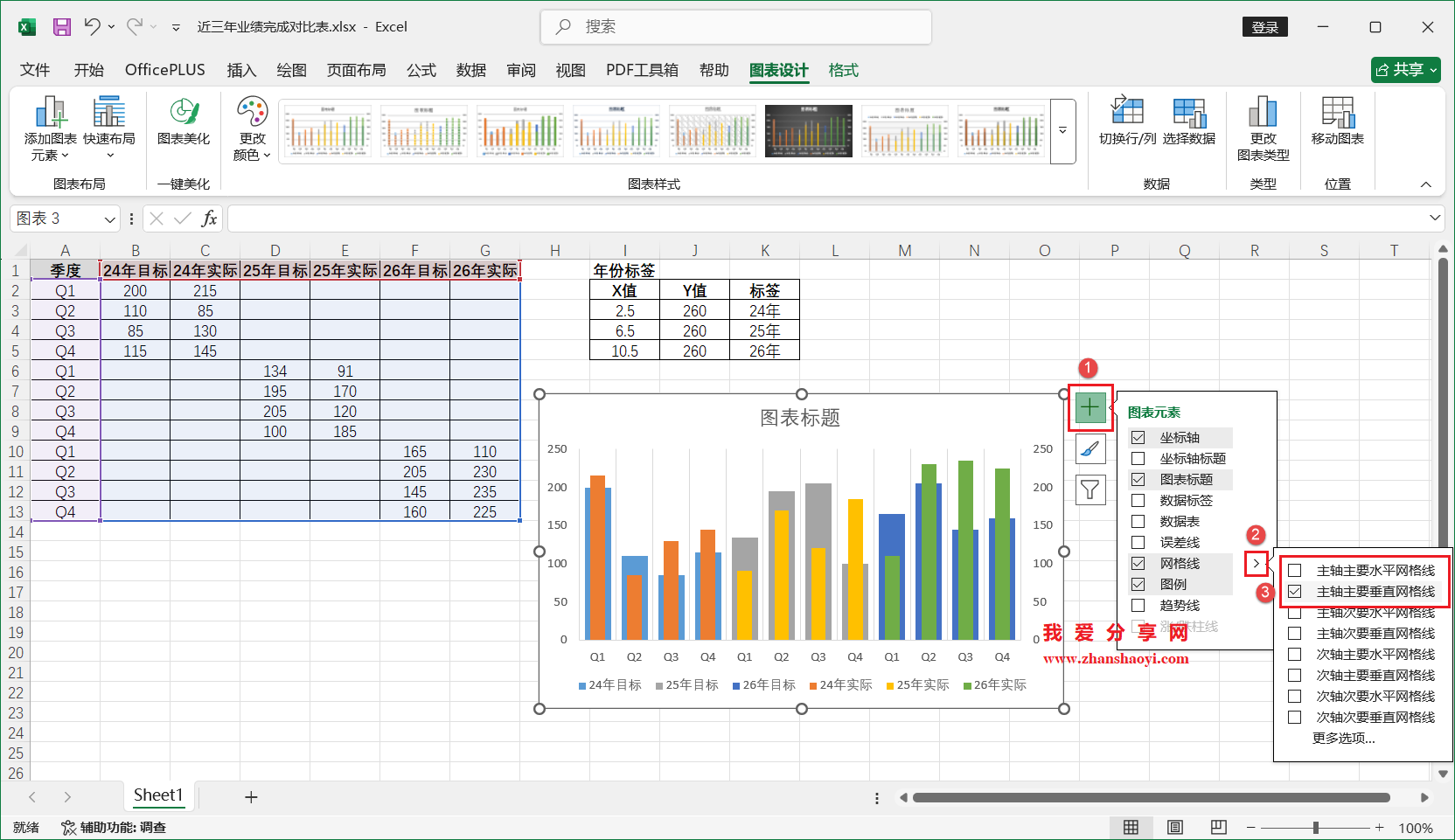Click the formula bar confirm checkmark
The image size is (1455, 840).
(x=183, y=219)
